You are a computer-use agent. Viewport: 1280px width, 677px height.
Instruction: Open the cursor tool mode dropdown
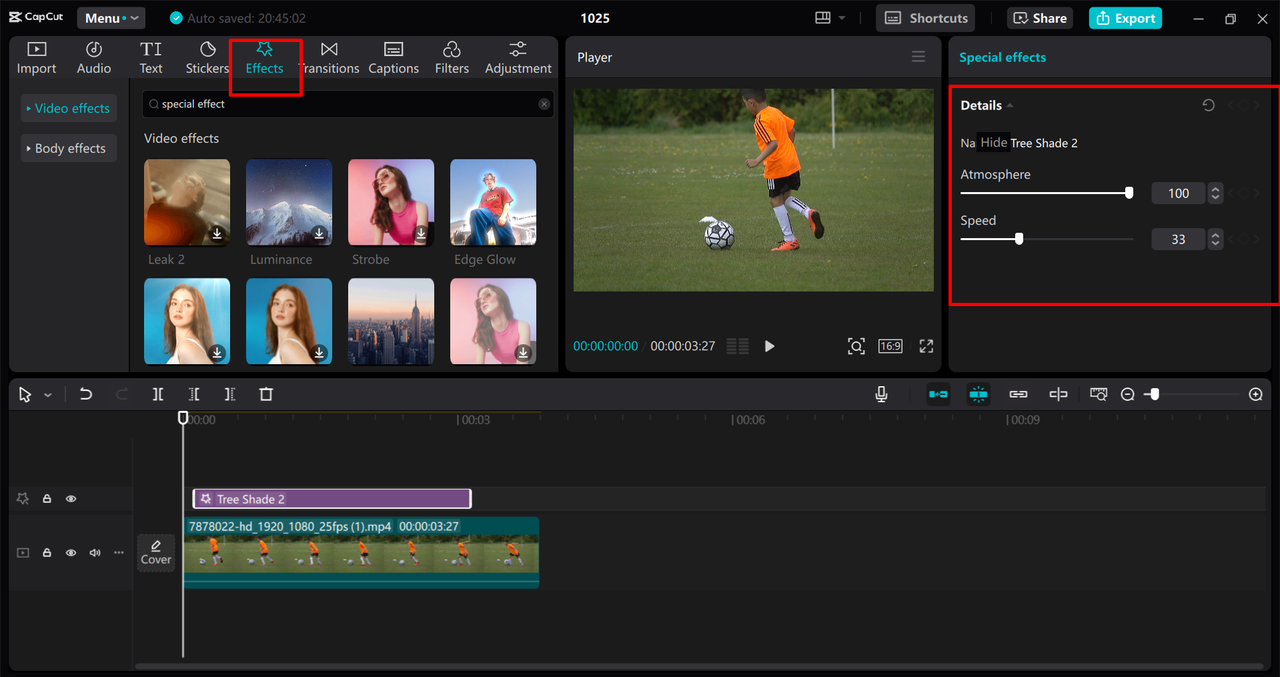pyautogui.click(x=47, y=395)
